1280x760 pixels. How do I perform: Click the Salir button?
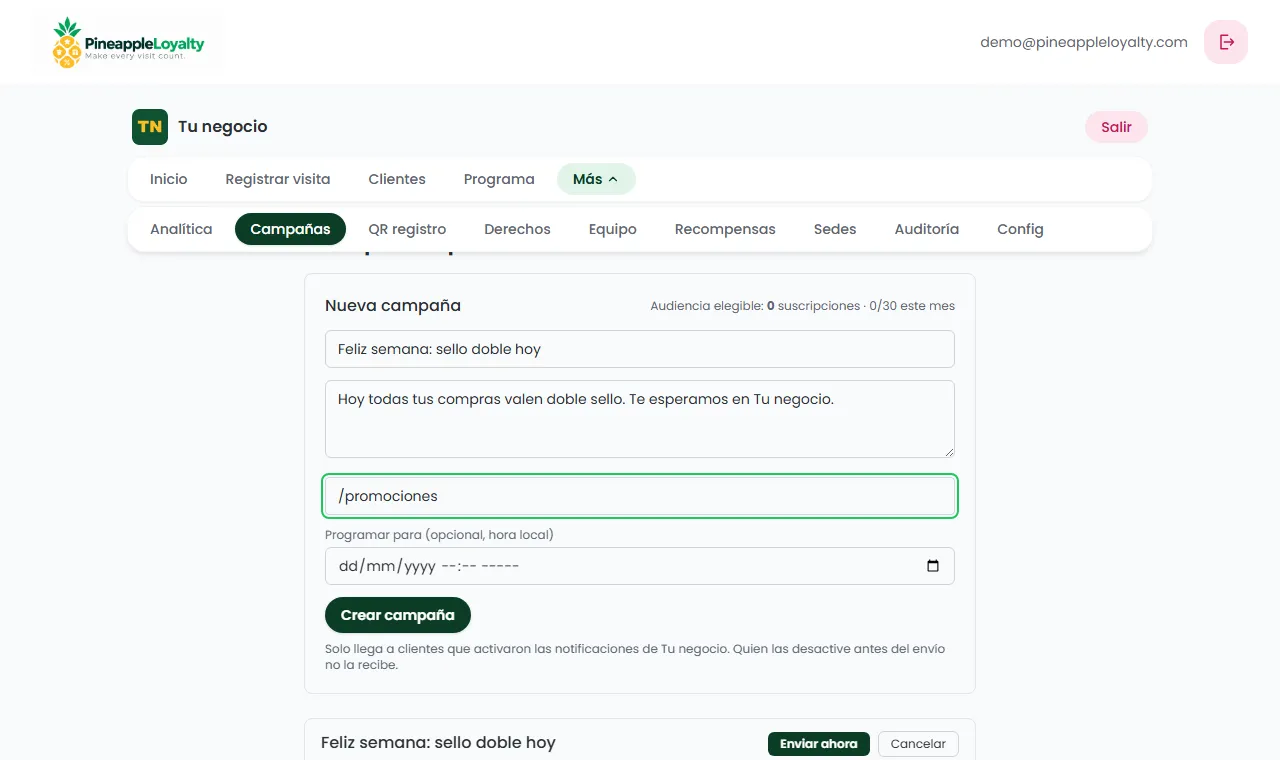click(1116, 127)
